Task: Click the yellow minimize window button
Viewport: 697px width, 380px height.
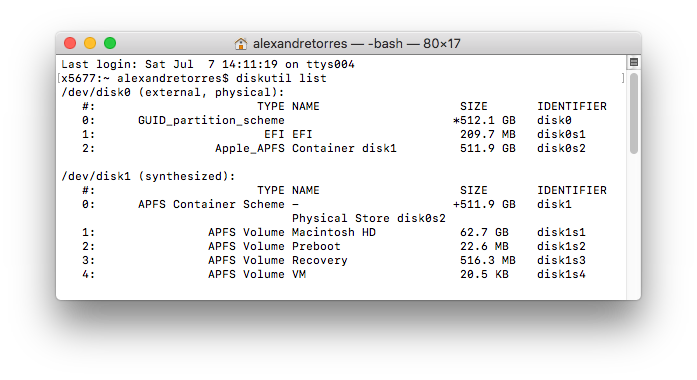Action: coord(90,43)
